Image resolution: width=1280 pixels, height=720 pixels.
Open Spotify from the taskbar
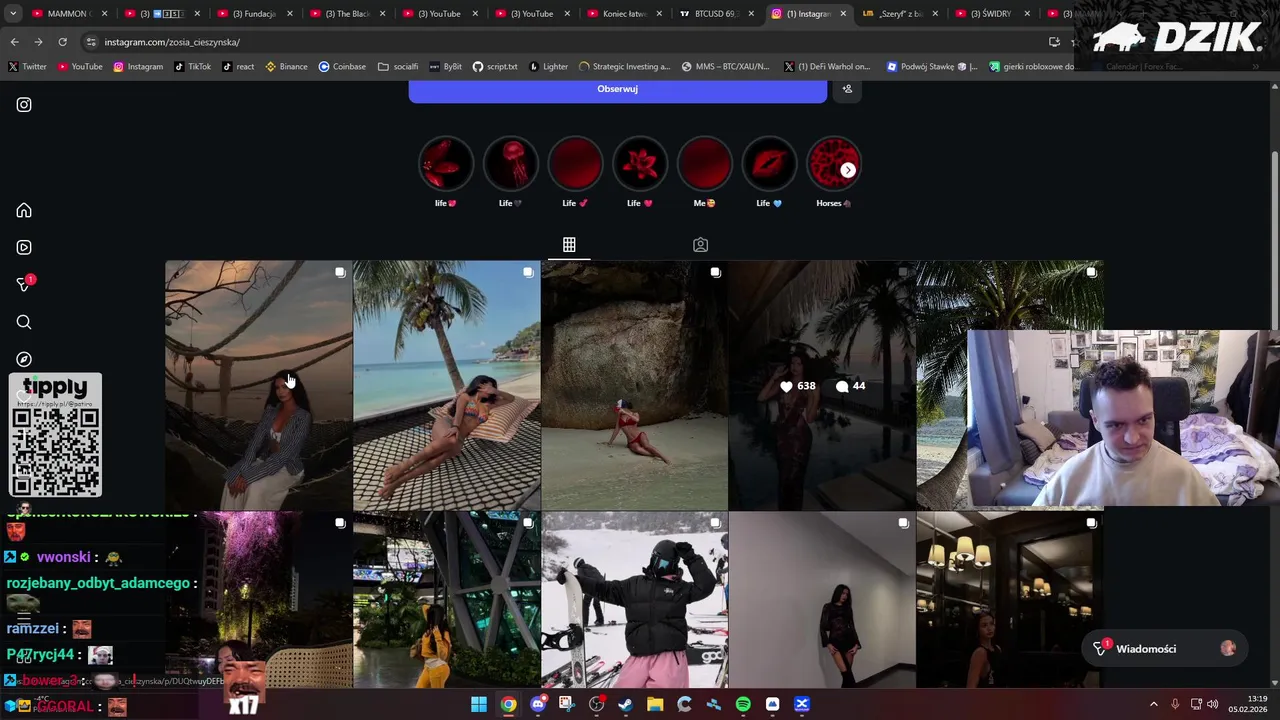tap(743, 704)
